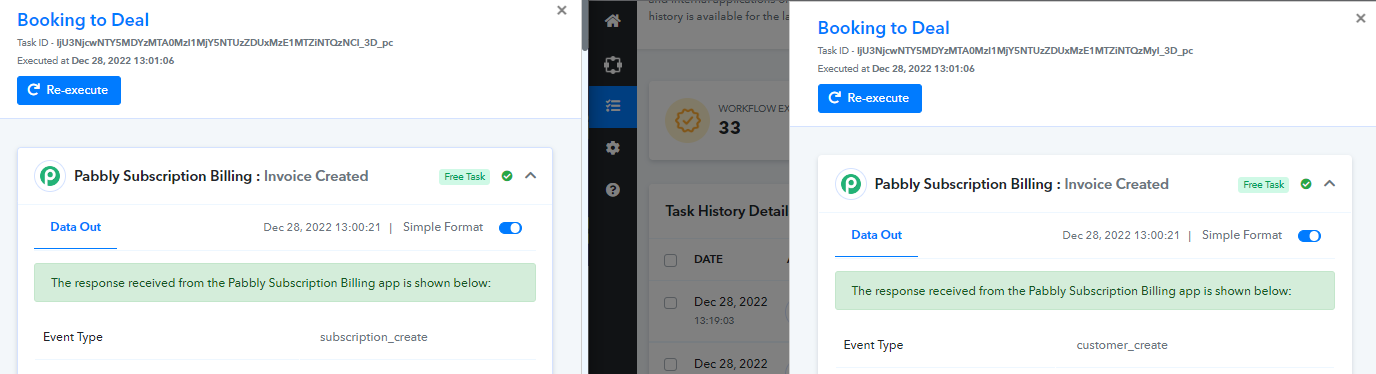Click Pabbly logo icon in left panel
Viewport: 1376px width, 374px height.
point(49,176)
